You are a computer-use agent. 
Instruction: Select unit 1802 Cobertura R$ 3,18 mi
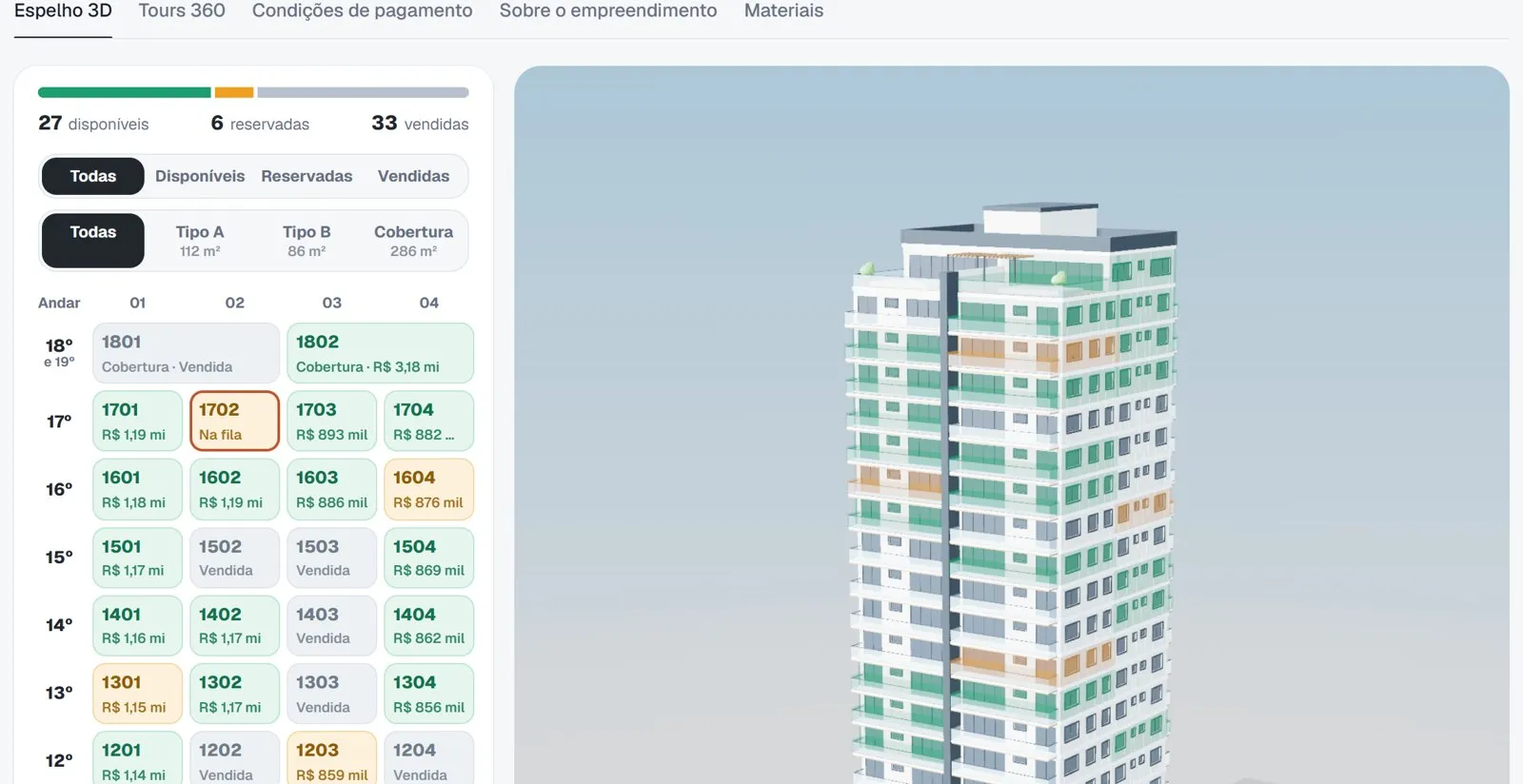(380, 353)
